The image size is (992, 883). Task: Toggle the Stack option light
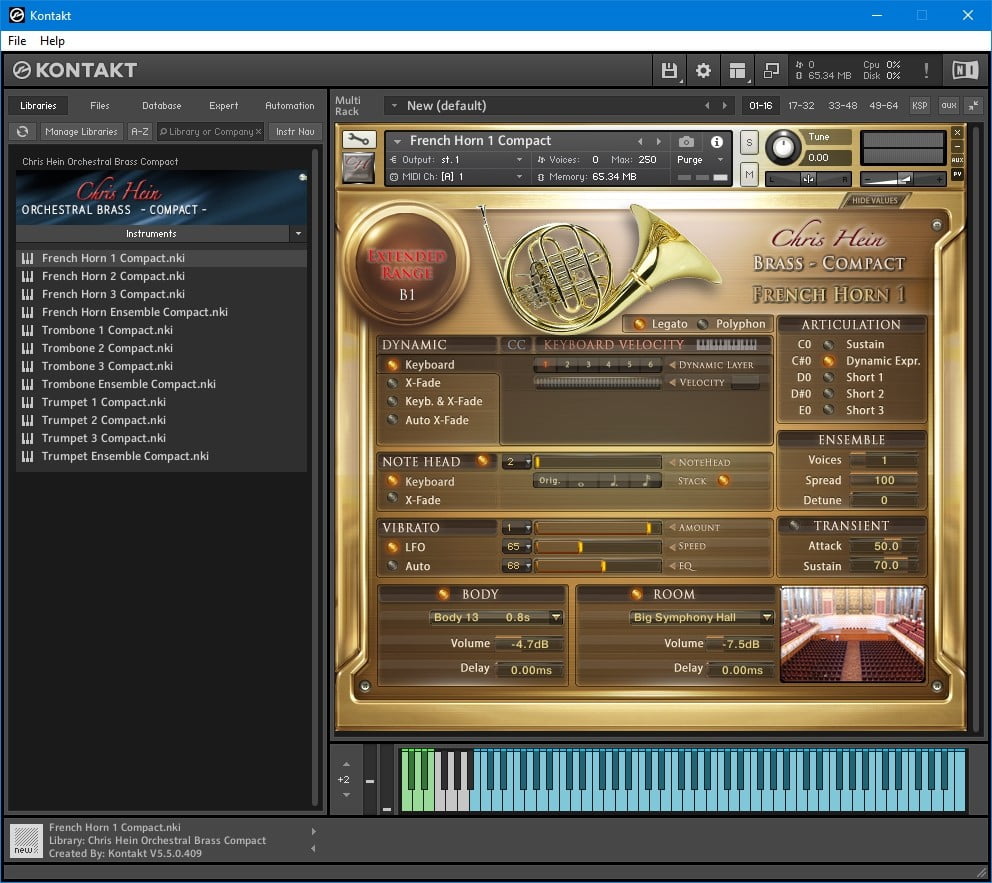[x=723, y=481]
